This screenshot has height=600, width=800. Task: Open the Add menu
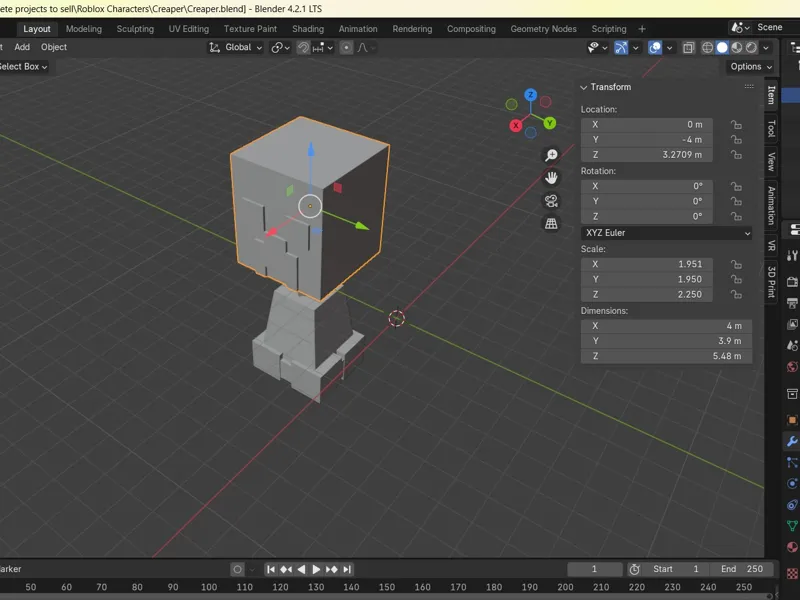tap(22, 47)
